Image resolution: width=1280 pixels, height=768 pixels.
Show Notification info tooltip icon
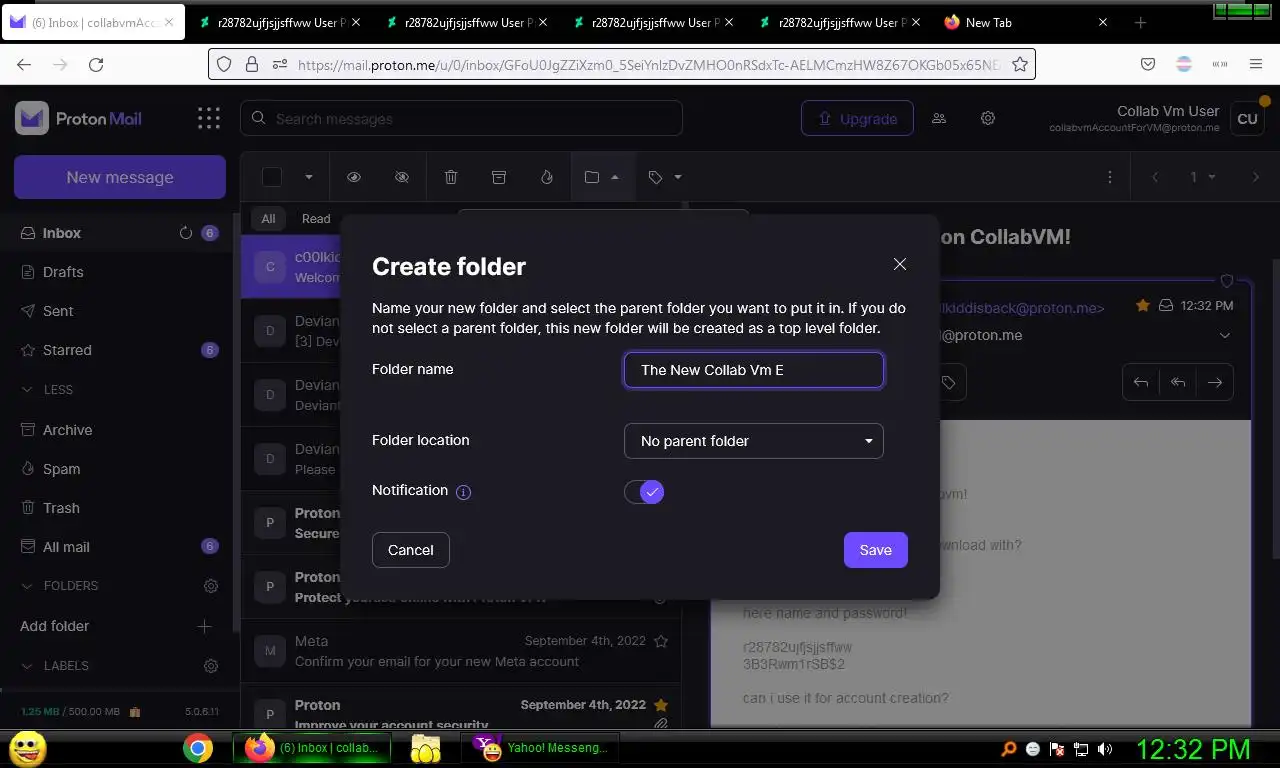coord(463,492)
